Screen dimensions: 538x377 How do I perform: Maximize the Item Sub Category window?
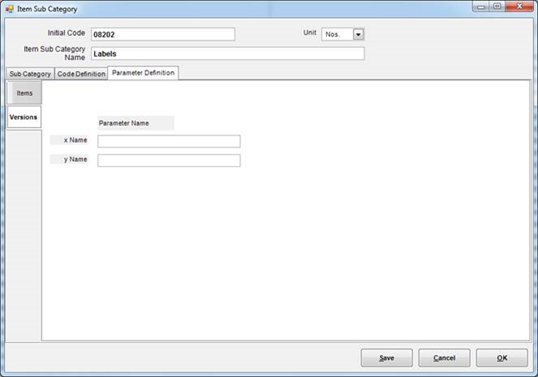pos(497,7)
